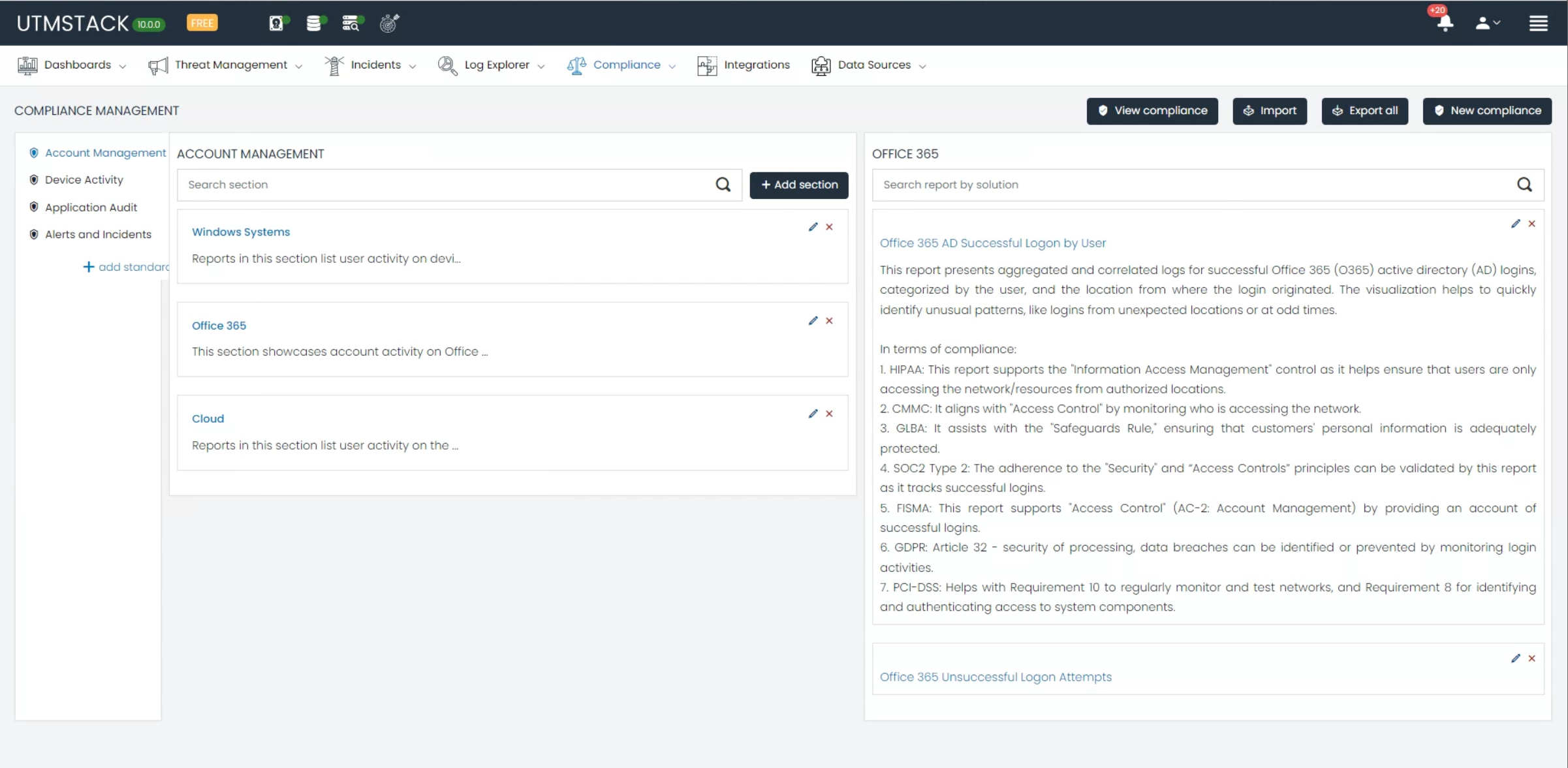Edit the Windows Systems section with pencil
1568x768 pixels.
pos(813,227)
